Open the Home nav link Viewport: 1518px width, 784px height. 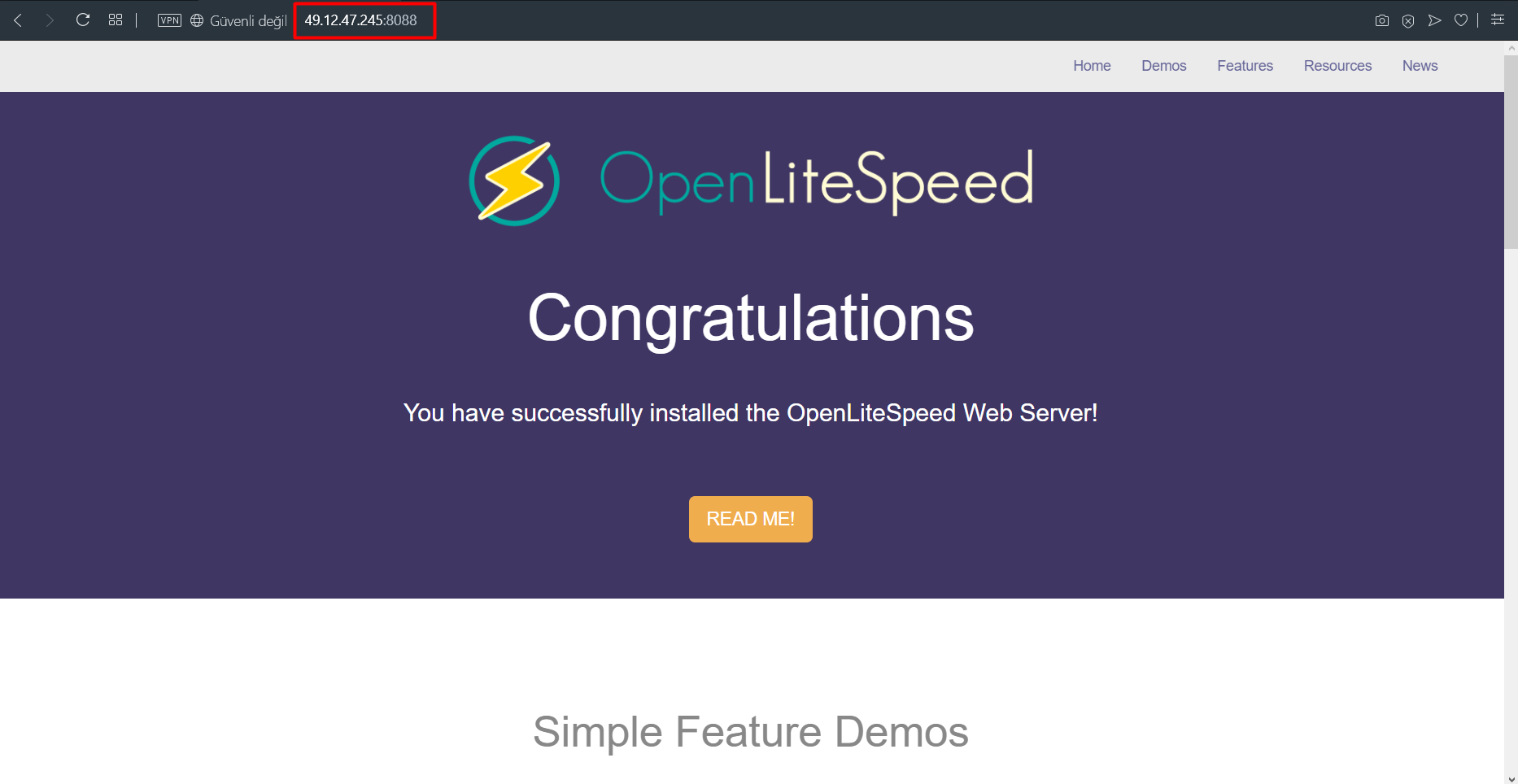point(1092,66)
